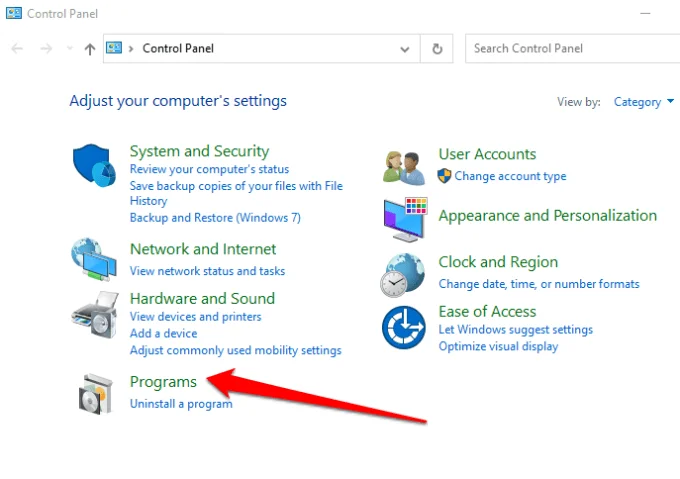Open View network status and tasks
The image size is (680, 479).
click(207, 271)
